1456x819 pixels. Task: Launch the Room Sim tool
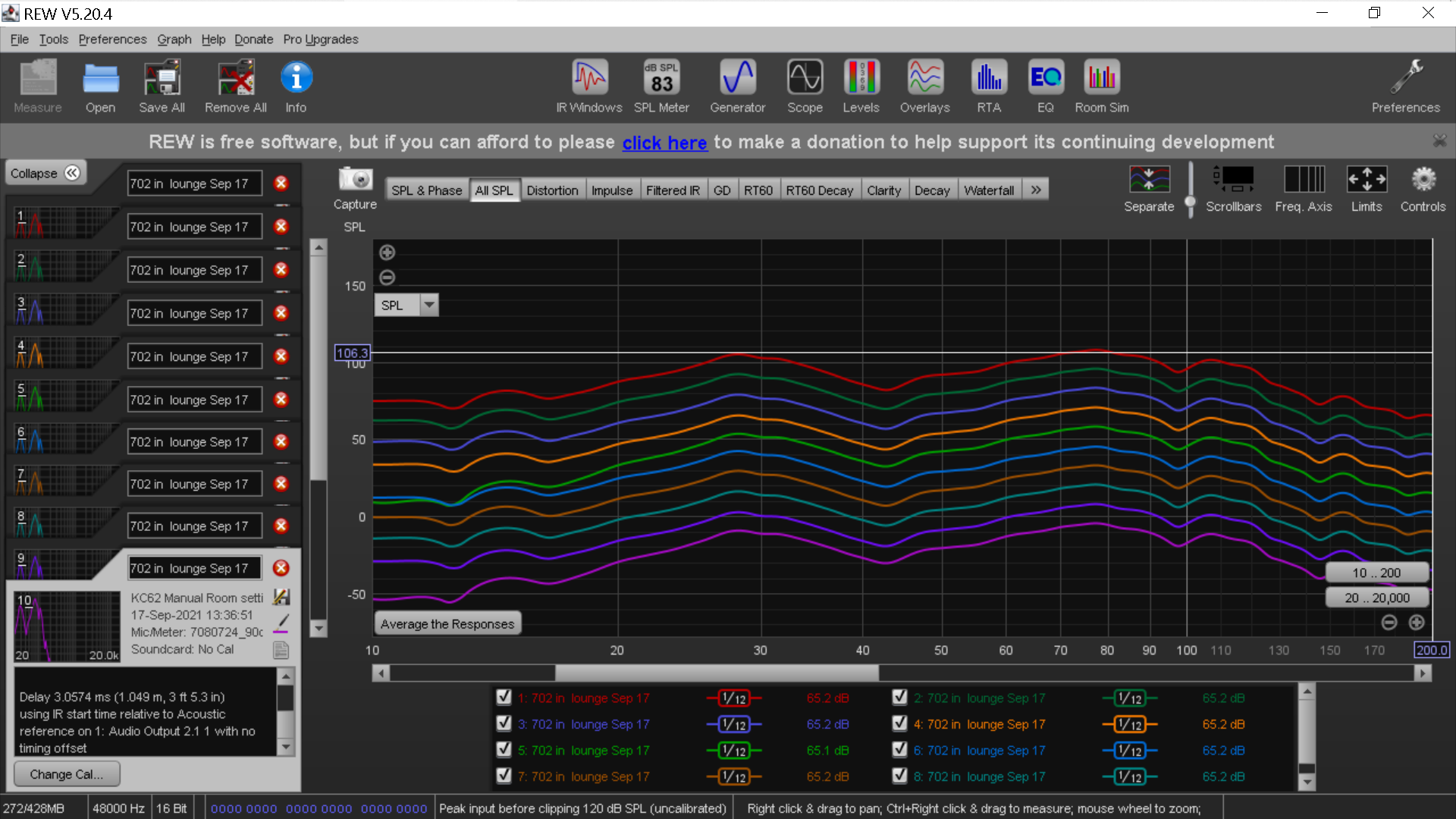(1101, 86)
